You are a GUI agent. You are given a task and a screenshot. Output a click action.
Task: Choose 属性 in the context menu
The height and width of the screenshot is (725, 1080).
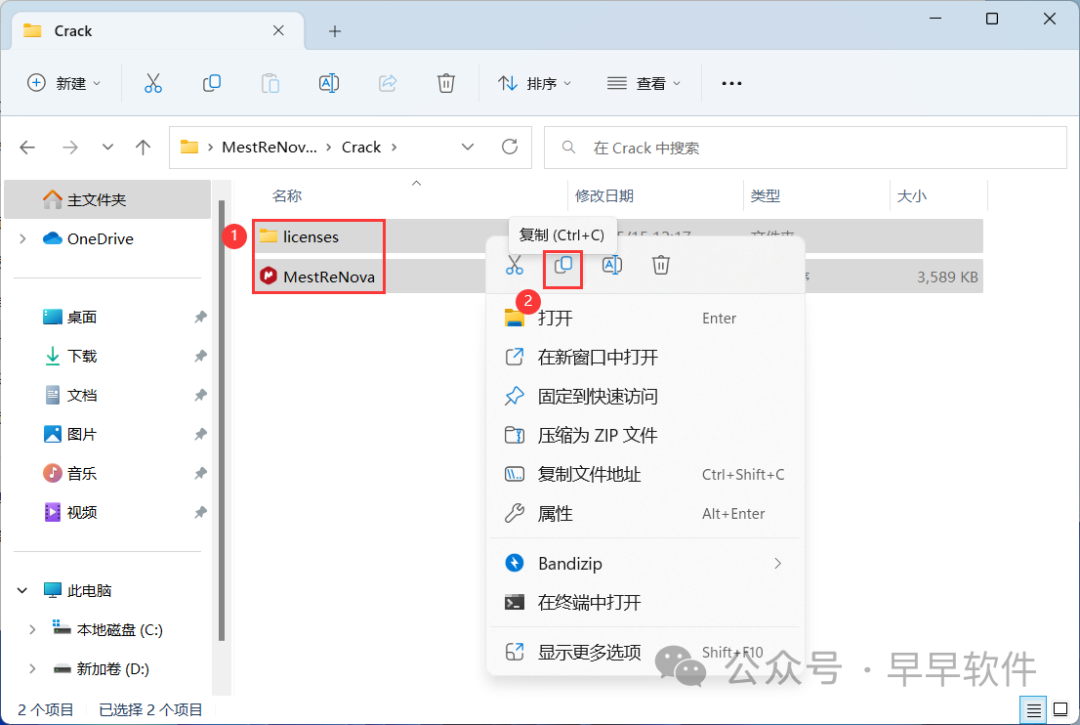click(x=555, y=513)
